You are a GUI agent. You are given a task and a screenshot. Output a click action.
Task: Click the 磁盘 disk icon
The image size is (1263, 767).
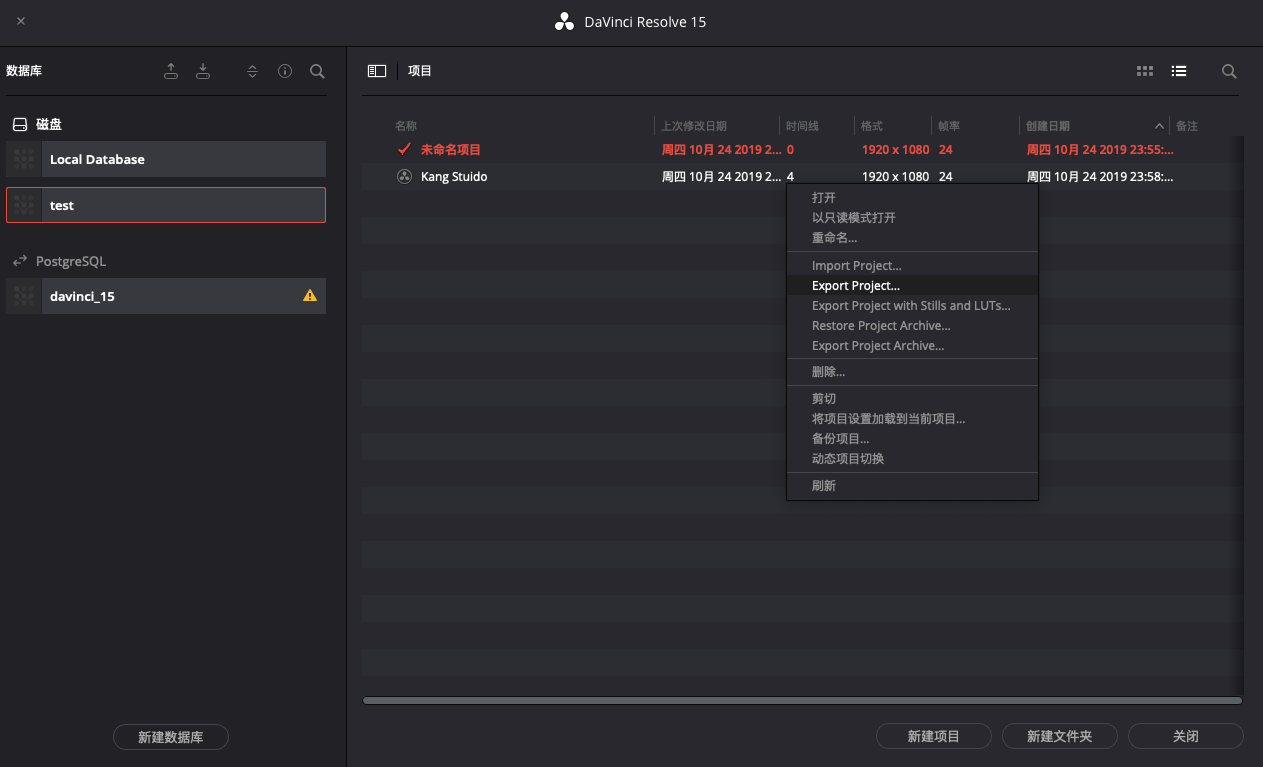[x=19, y=125]
